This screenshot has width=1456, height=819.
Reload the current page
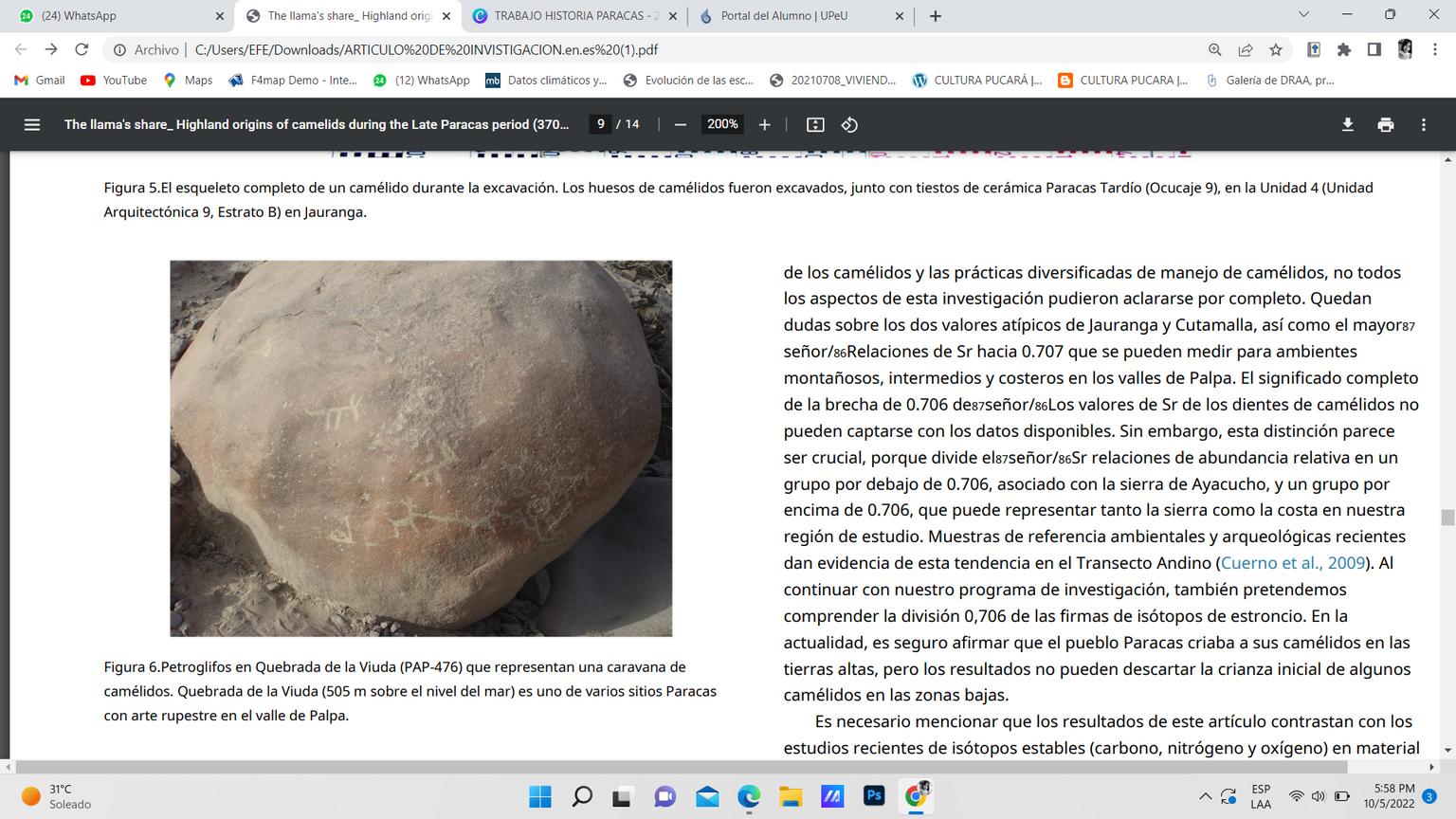point(82,49)
